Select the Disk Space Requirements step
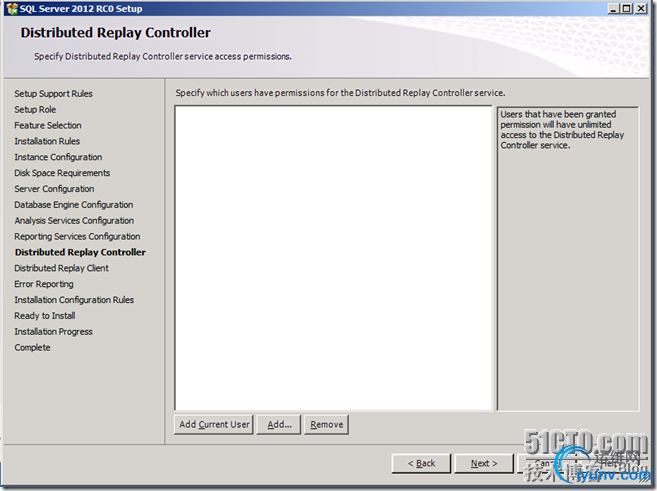 click(62, 173)
